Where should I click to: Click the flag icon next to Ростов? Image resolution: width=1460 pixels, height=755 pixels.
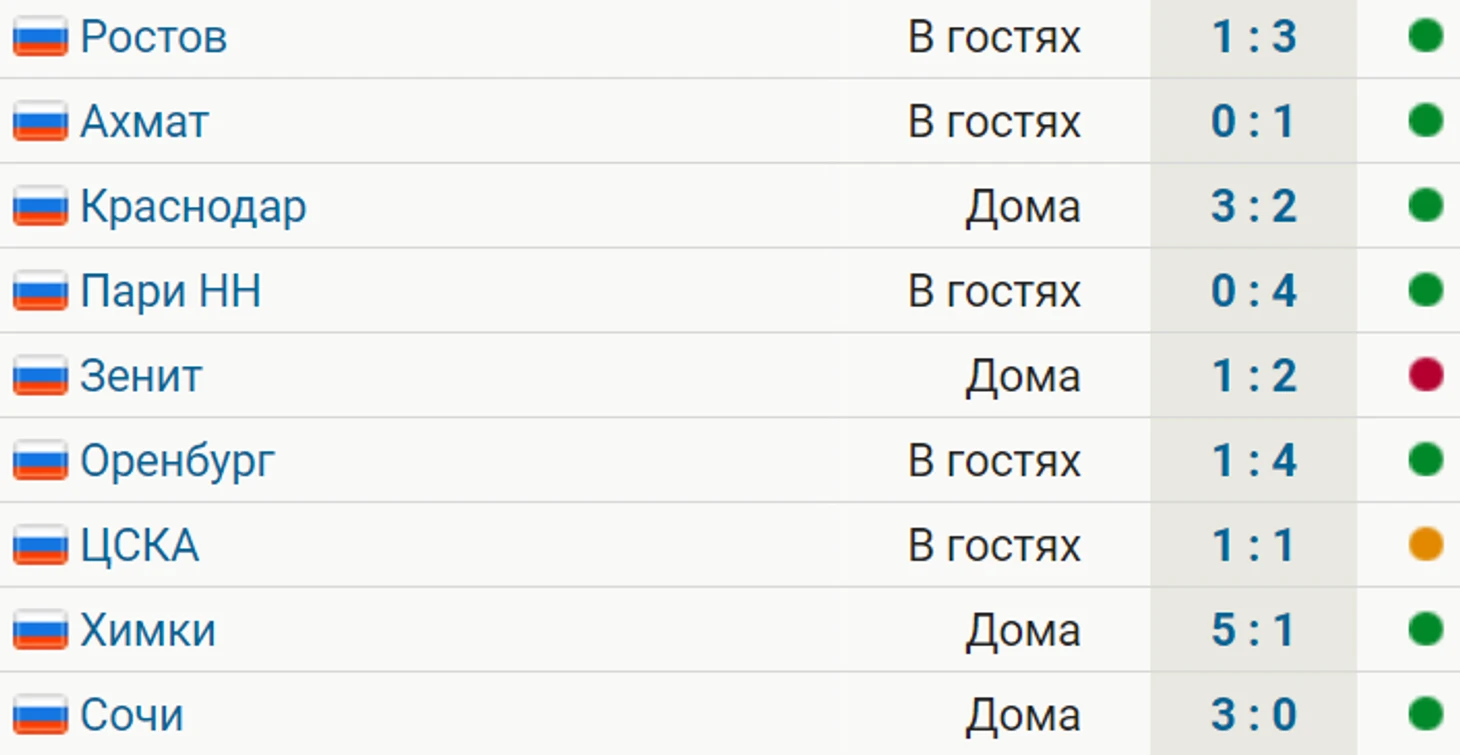(x=40, y=37)
